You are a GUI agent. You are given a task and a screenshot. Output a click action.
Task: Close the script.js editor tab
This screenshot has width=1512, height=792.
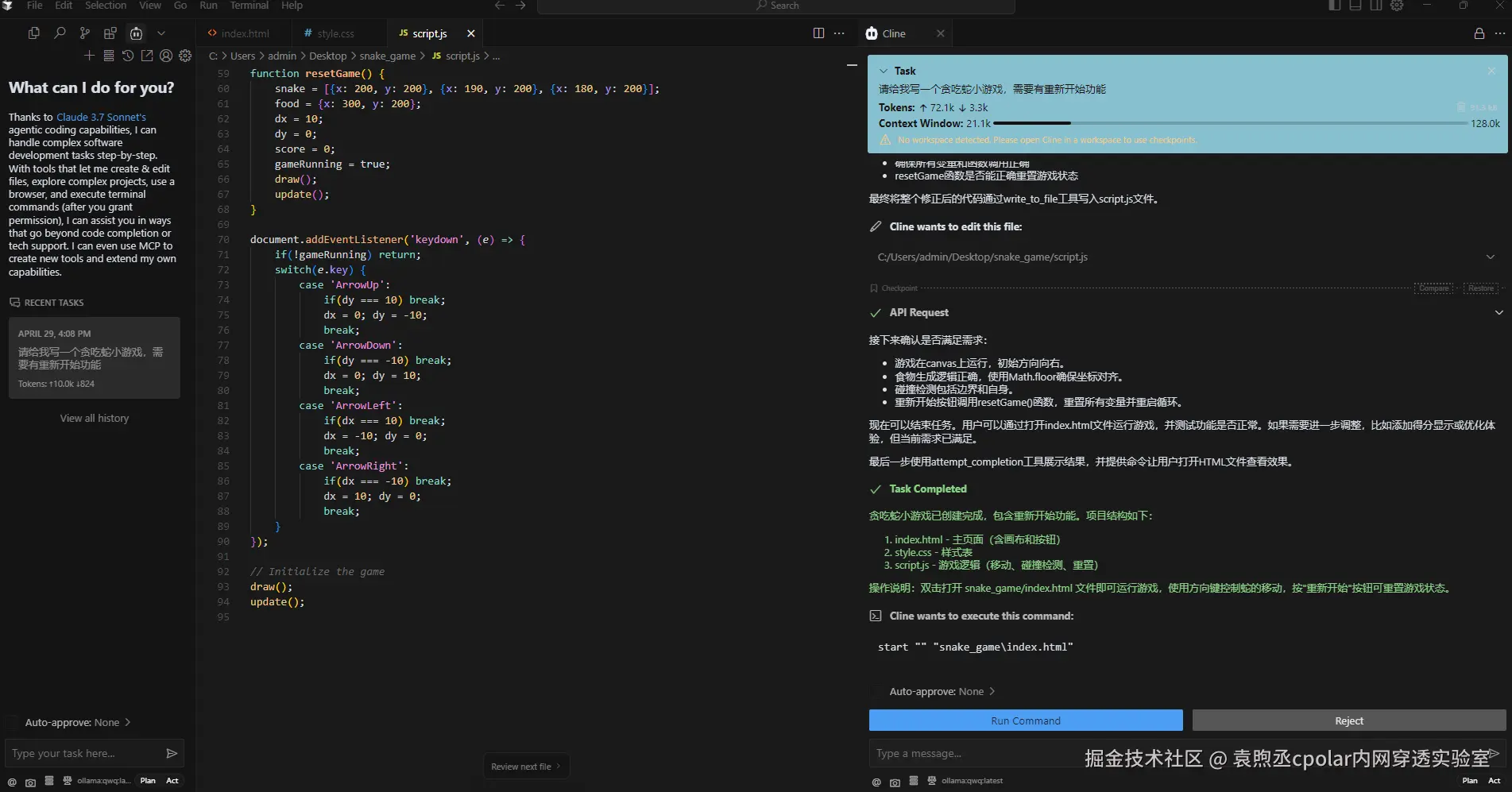471,33
